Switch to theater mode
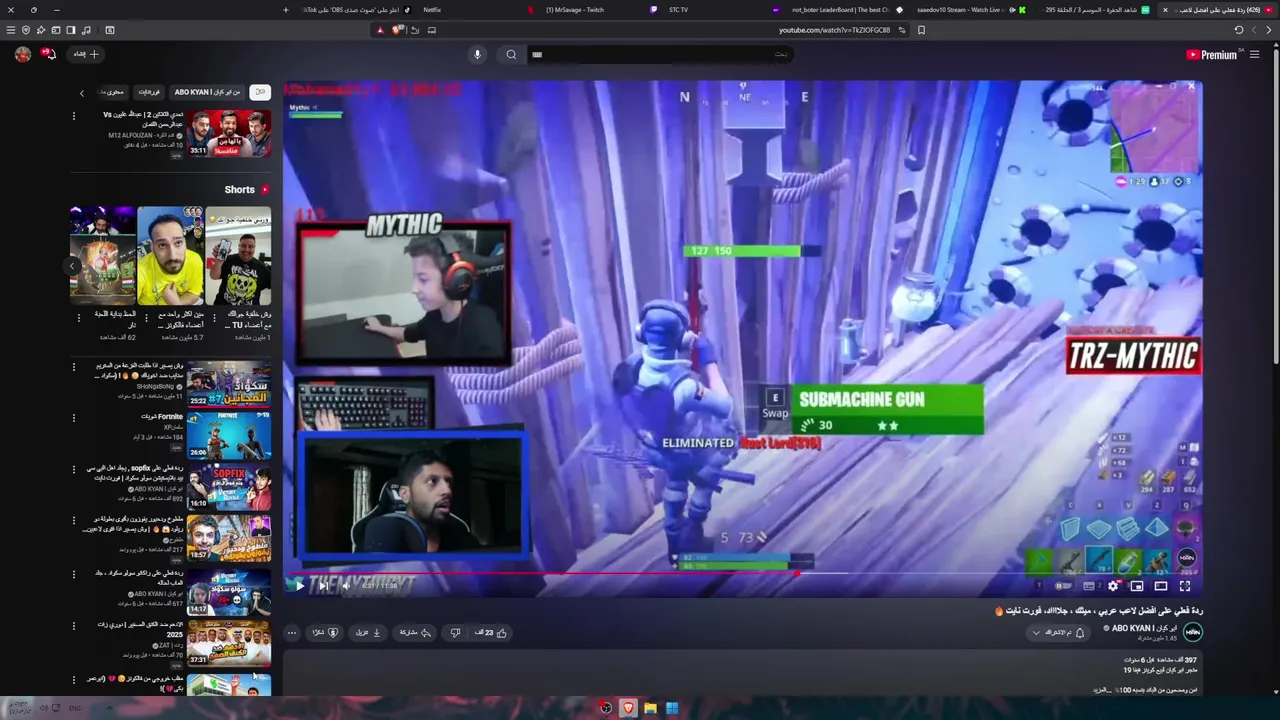 [x=1161, y=586]
